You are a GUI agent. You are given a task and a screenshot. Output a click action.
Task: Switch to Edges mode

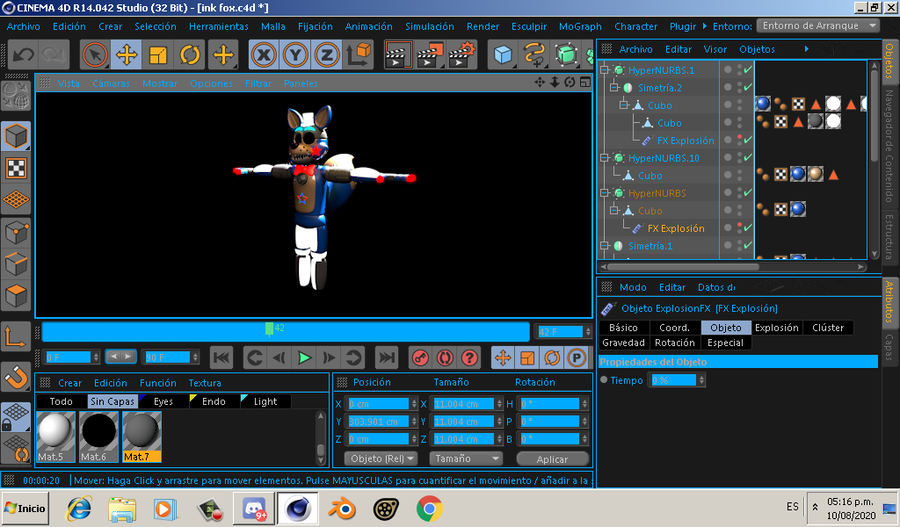coord(15,265)
